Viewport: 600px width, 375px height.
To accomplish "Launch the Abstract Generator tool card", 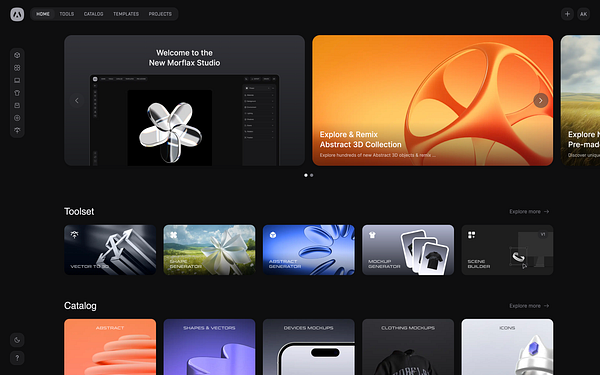I will (x=309, y=250).
